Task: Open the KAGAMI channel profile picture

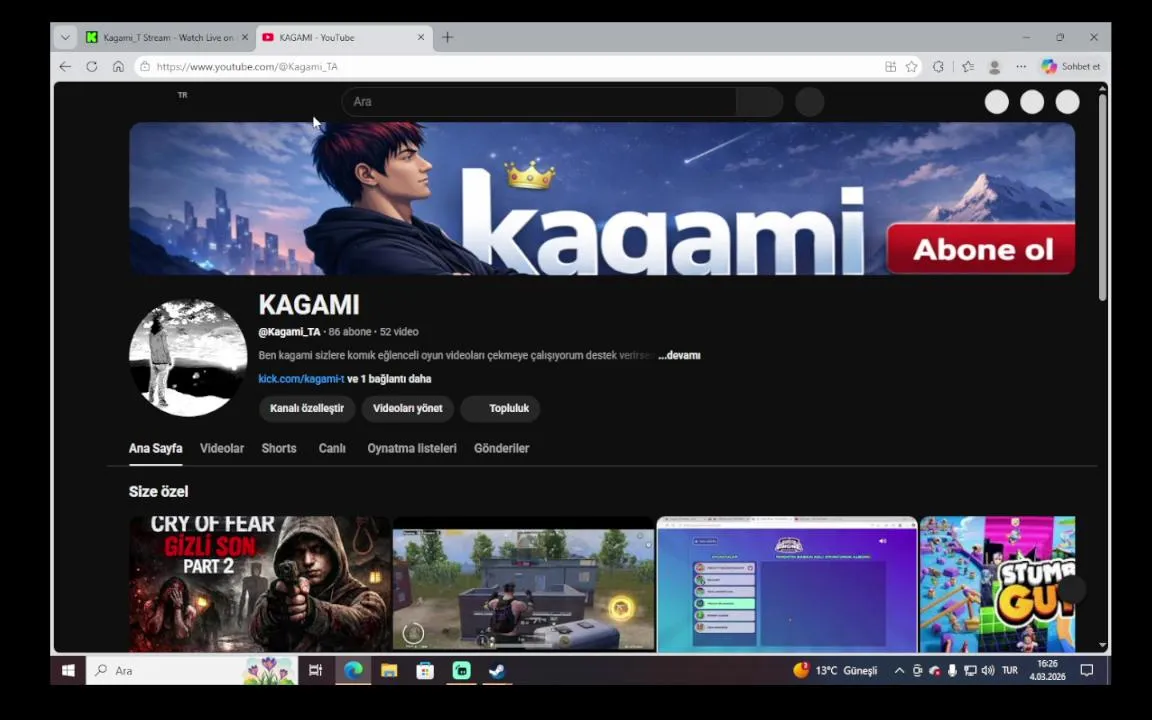Action: (x=188, y=358)
